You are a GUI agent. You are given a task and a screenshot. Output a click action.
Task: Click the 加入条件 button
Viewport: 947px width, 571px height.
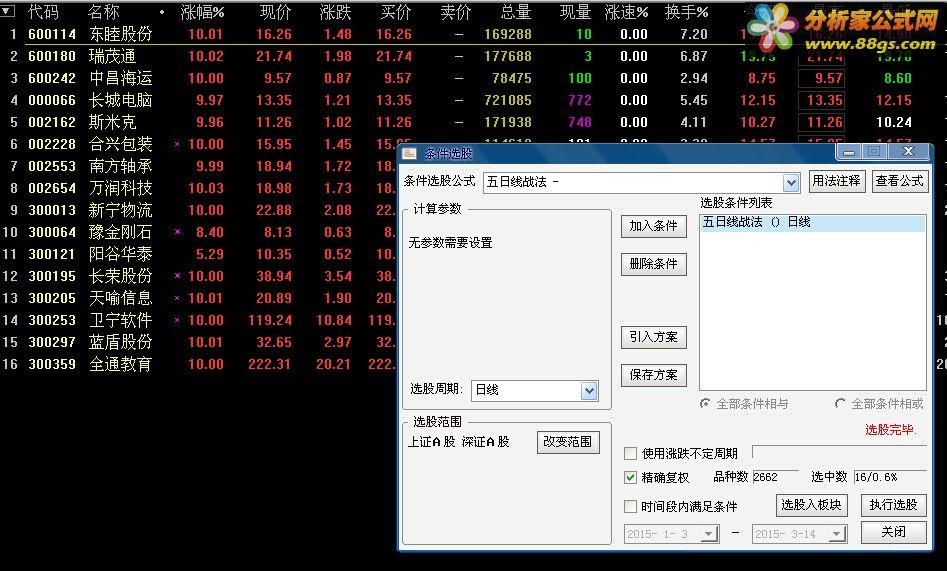point(653,226)
